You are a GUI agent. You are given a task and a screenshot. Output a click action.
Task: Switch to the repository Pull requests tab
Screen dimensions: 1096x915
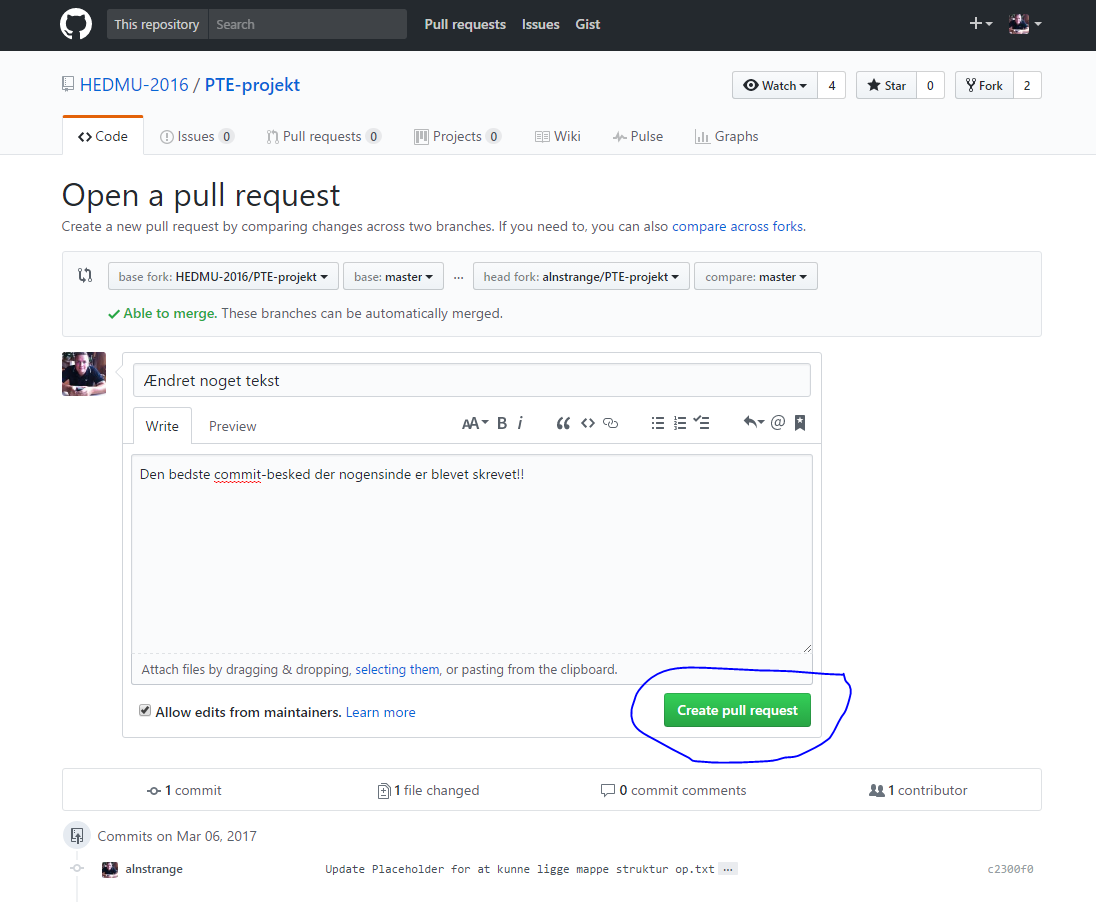pos(323,136)
